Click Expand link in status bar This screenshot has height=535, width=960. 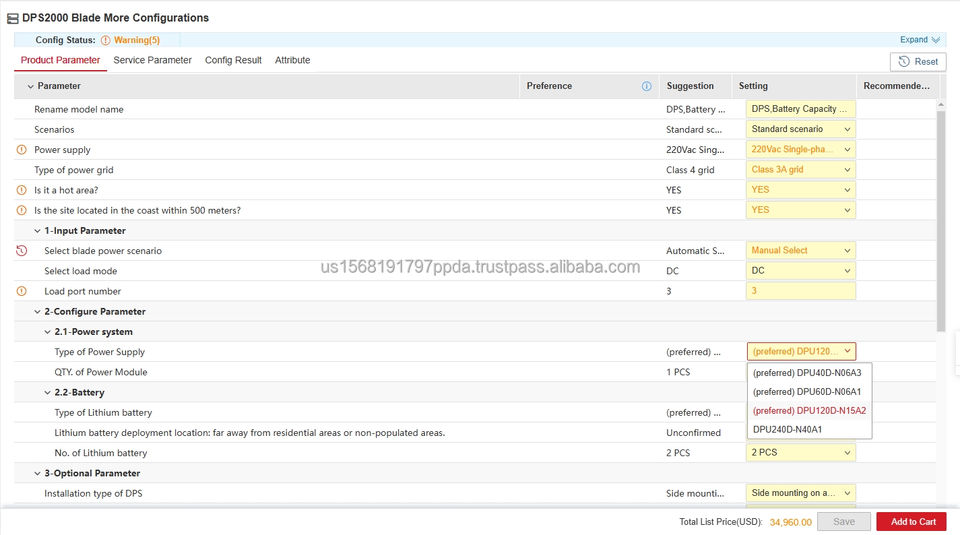tap(920, 40)
